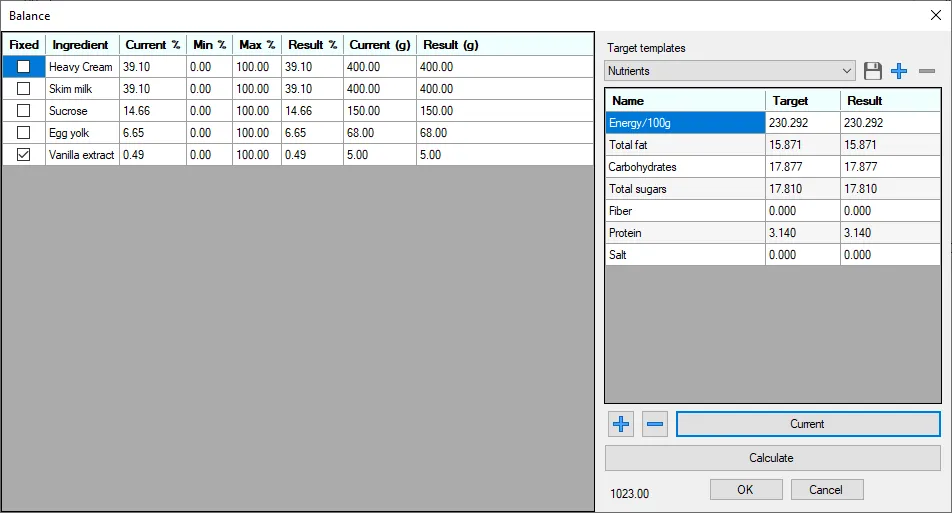The image size is (952, 513).
Task: Click Sucrose current grams 150.00
Action: pos(379,110)
